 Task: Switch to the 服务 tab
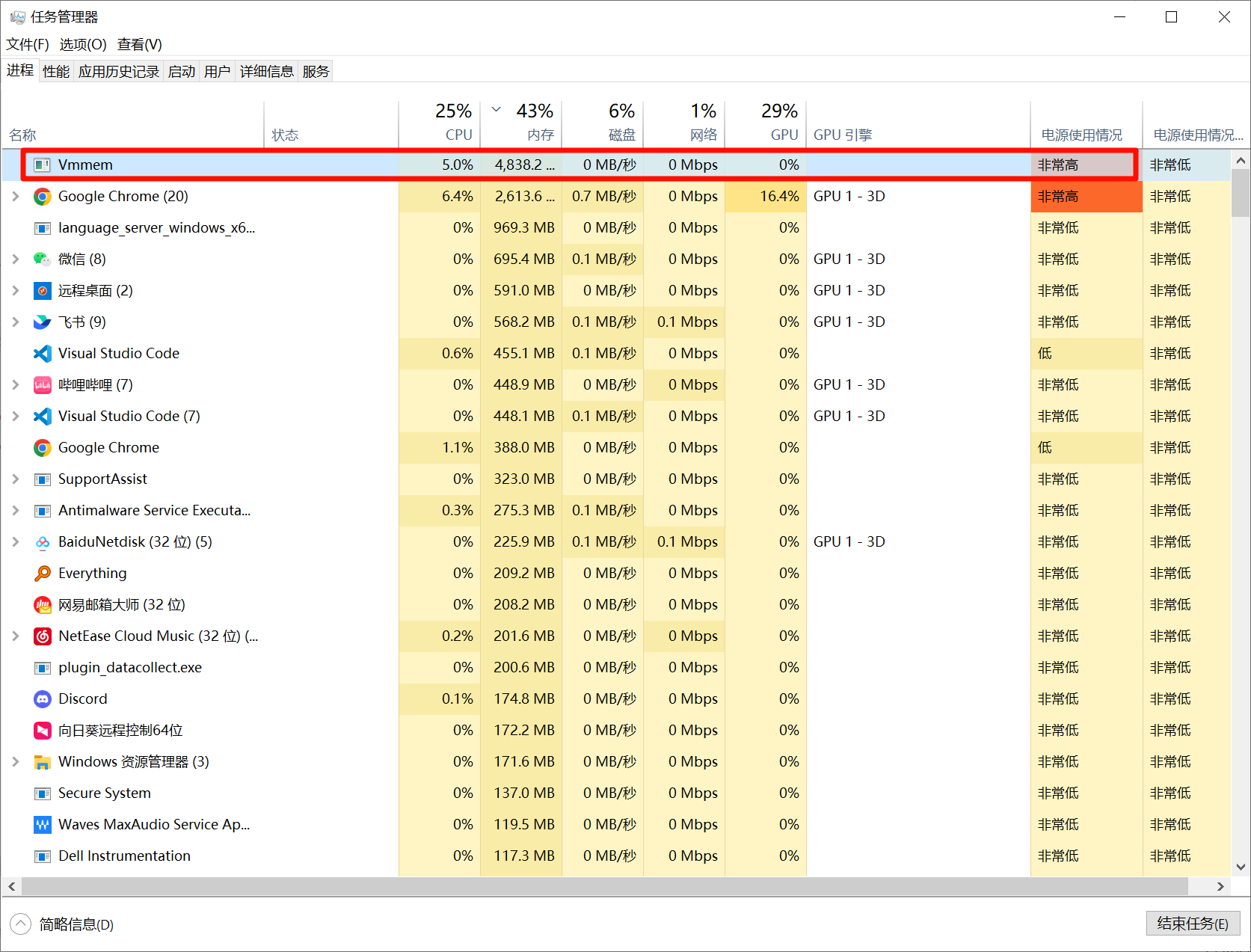tap(316, 71)
